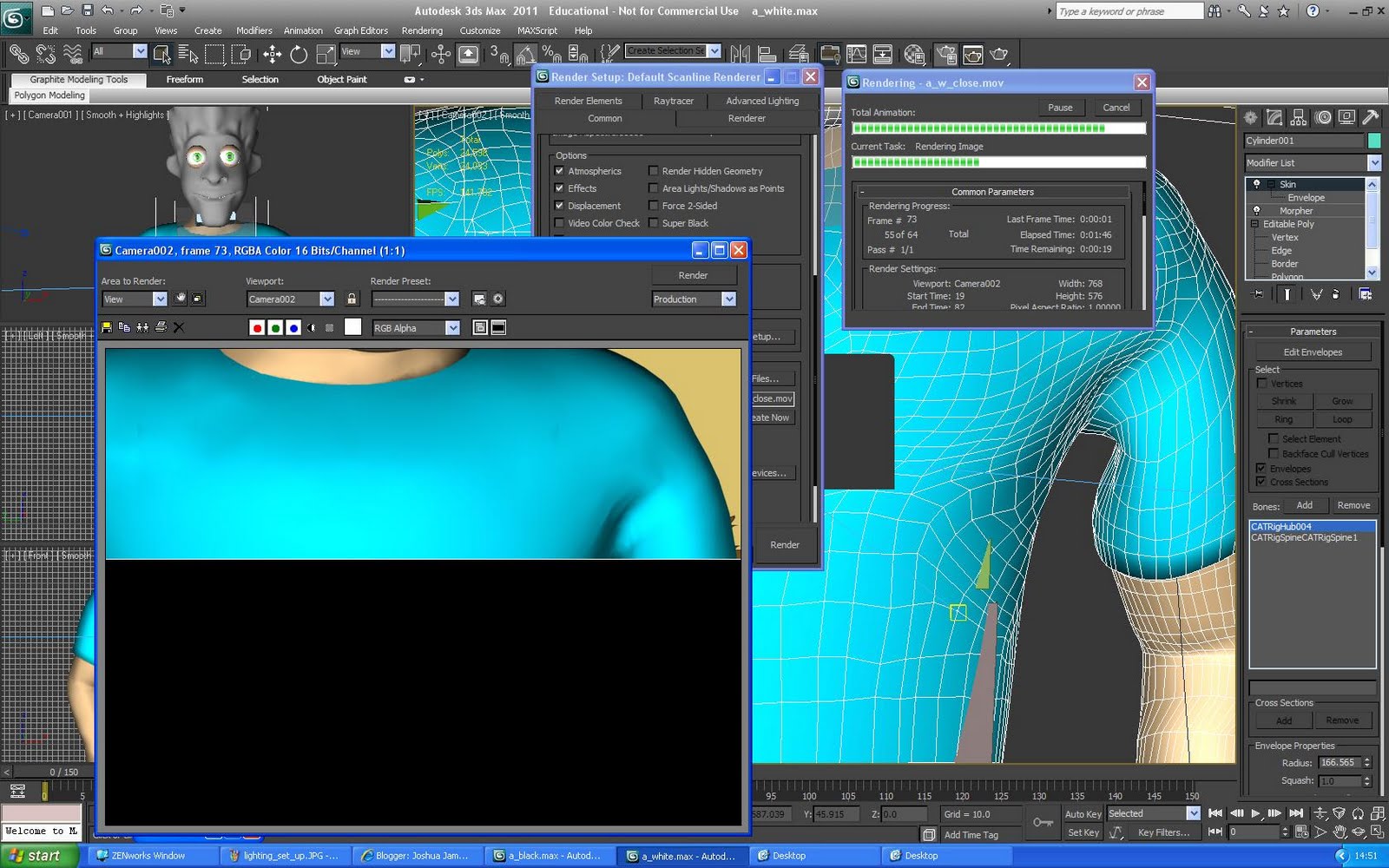Open the Rendering menu
The height and width of the screenshot is (868, 1389).
pos(422,30)
